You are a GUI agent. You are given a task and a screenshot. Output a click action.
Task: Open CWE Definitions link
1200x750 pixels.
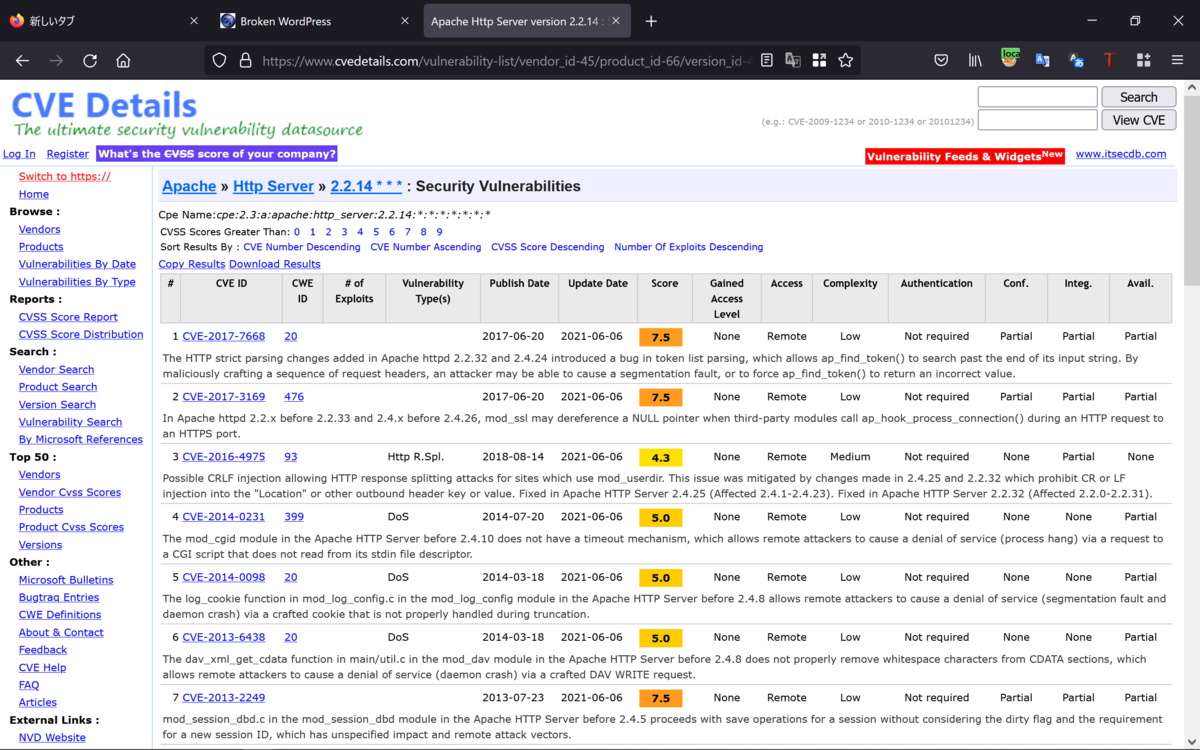(x=60, y=615)
